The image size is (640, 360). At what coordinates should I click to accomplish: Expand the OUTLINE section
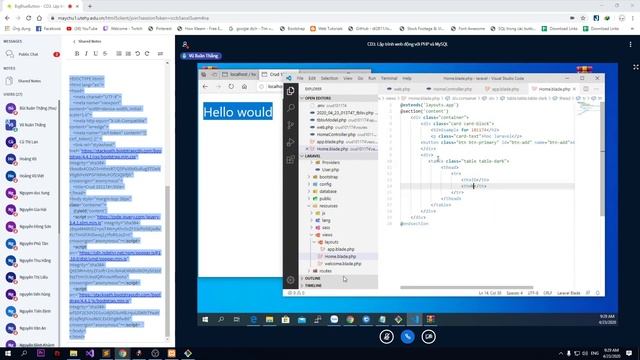(339, 278)
